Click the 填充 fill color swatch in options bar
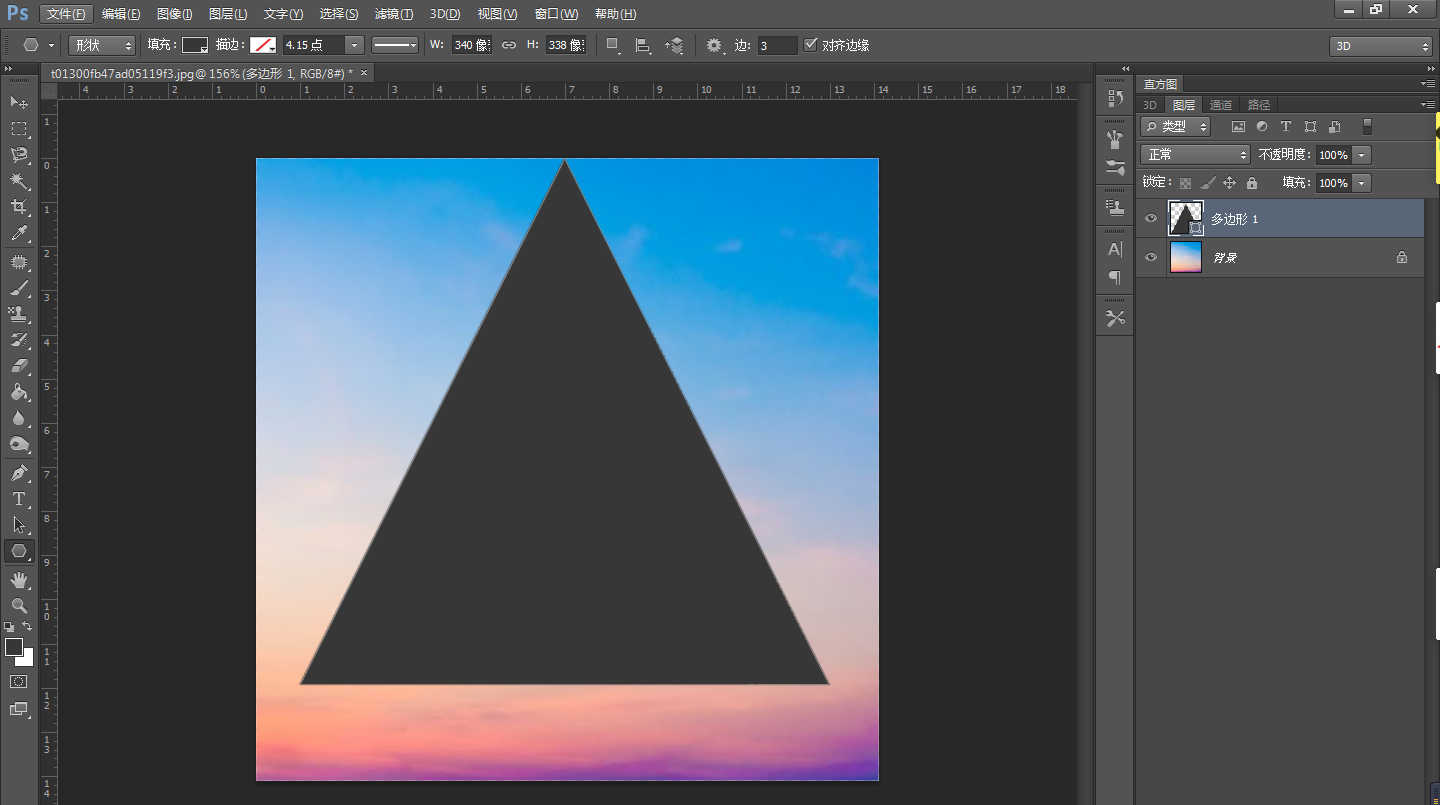The image size is (1440, 805). pos(194,45)
